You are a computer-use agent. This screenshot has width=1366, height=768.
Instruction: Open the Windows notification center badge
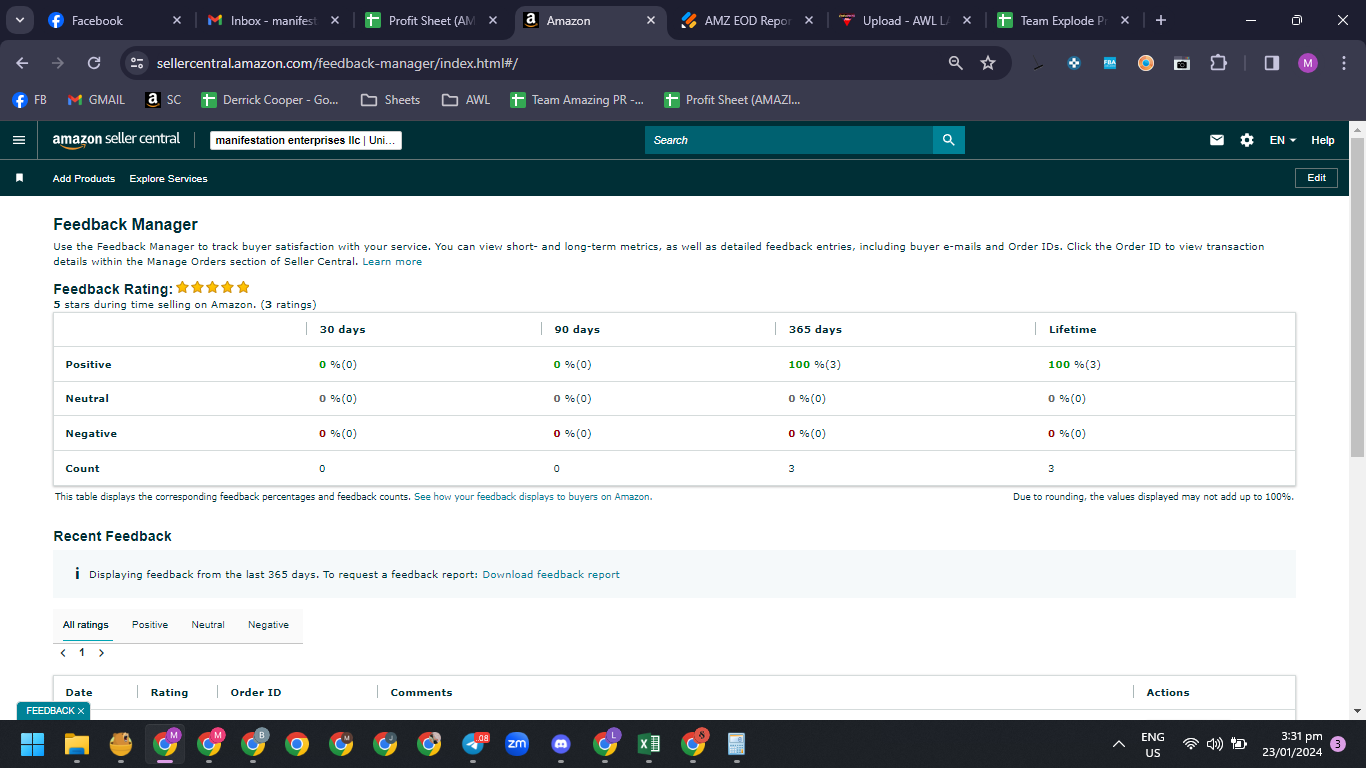pyautogui.click(x=1338, y=744)
